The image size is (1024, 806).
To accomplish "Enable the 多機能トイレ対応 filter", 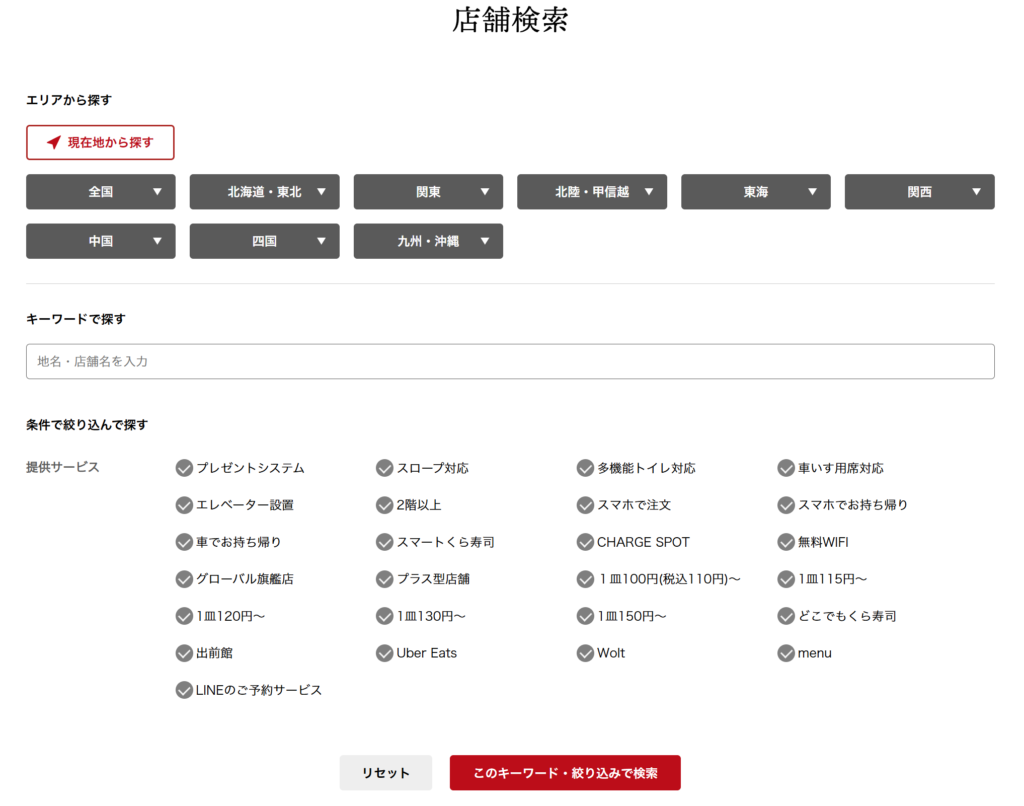I will (x=585, y=467).
